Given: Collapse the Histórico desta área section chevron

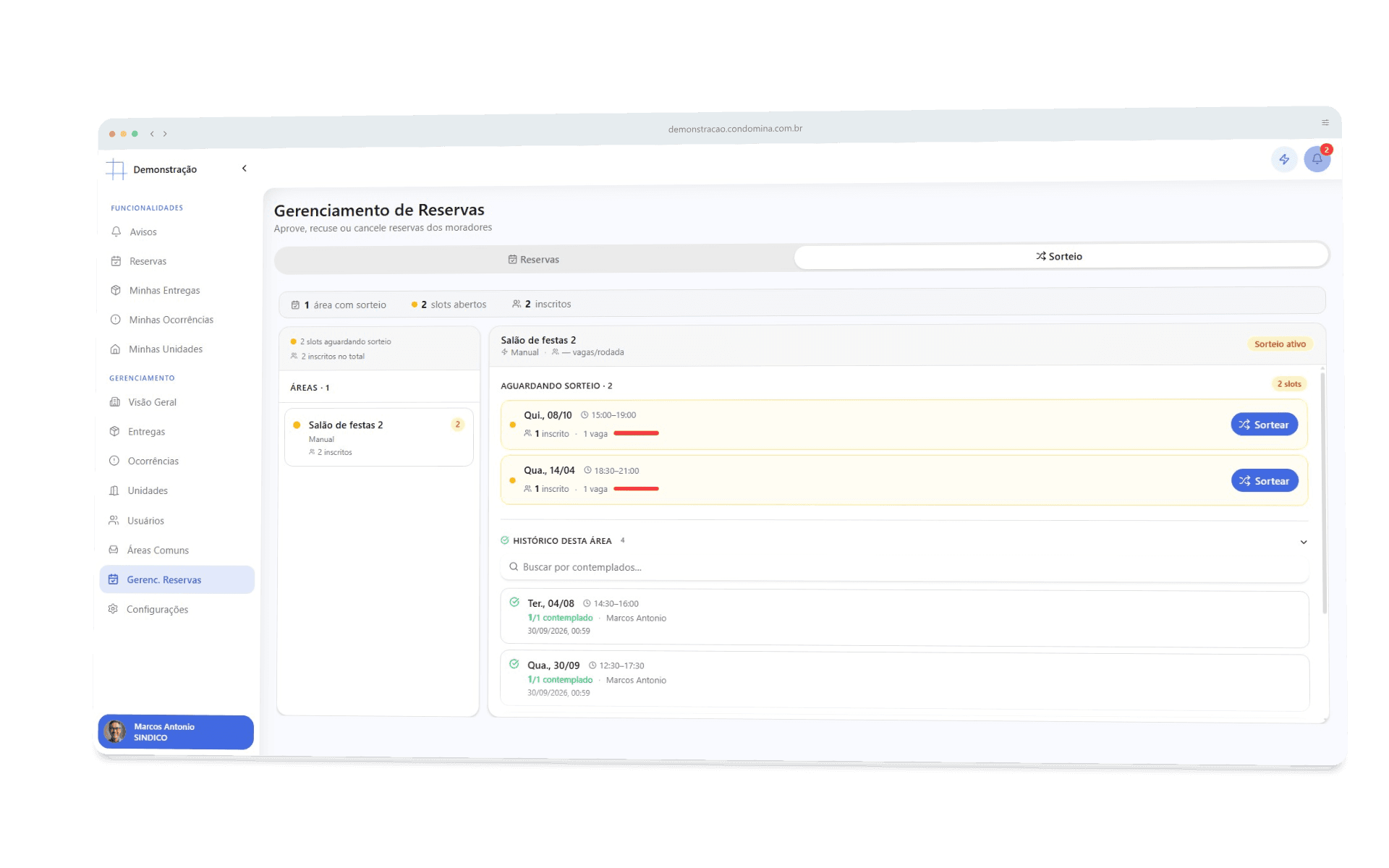Looking at the screenshot, I should click(x=1304, y=542).
